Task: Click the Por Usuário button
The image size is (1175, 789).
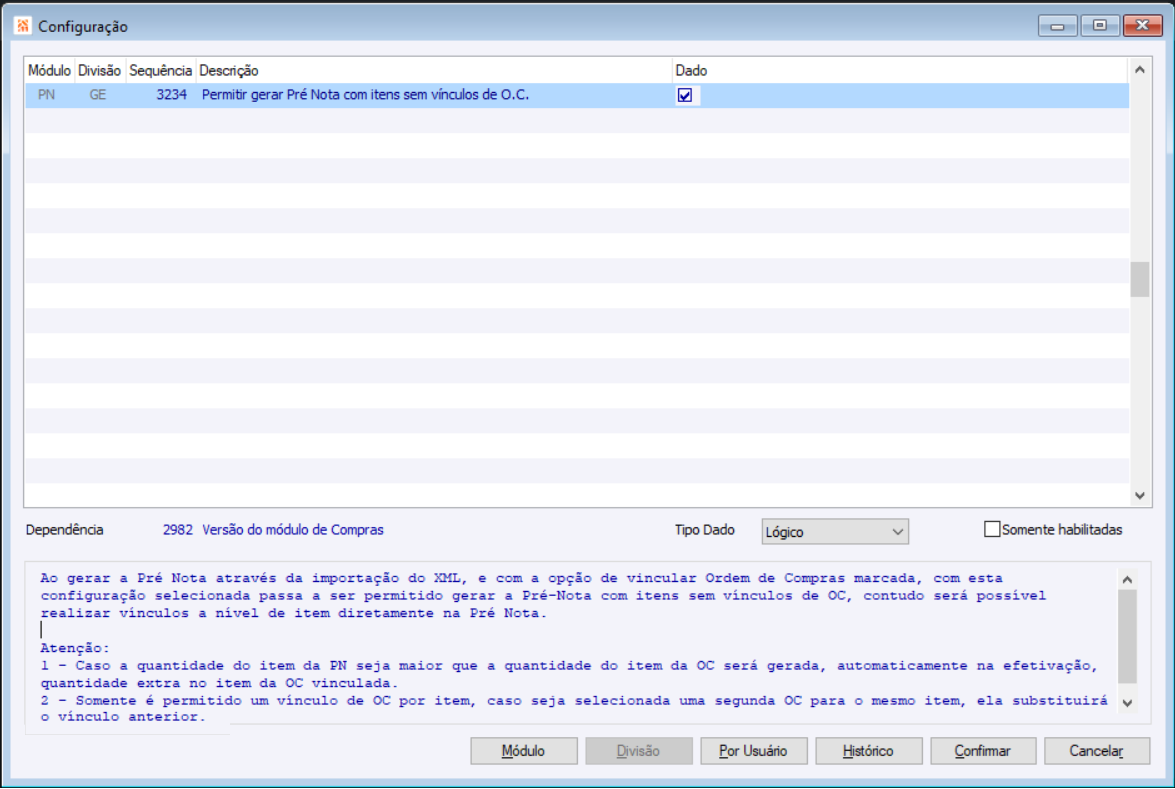Action: (754, 751)
